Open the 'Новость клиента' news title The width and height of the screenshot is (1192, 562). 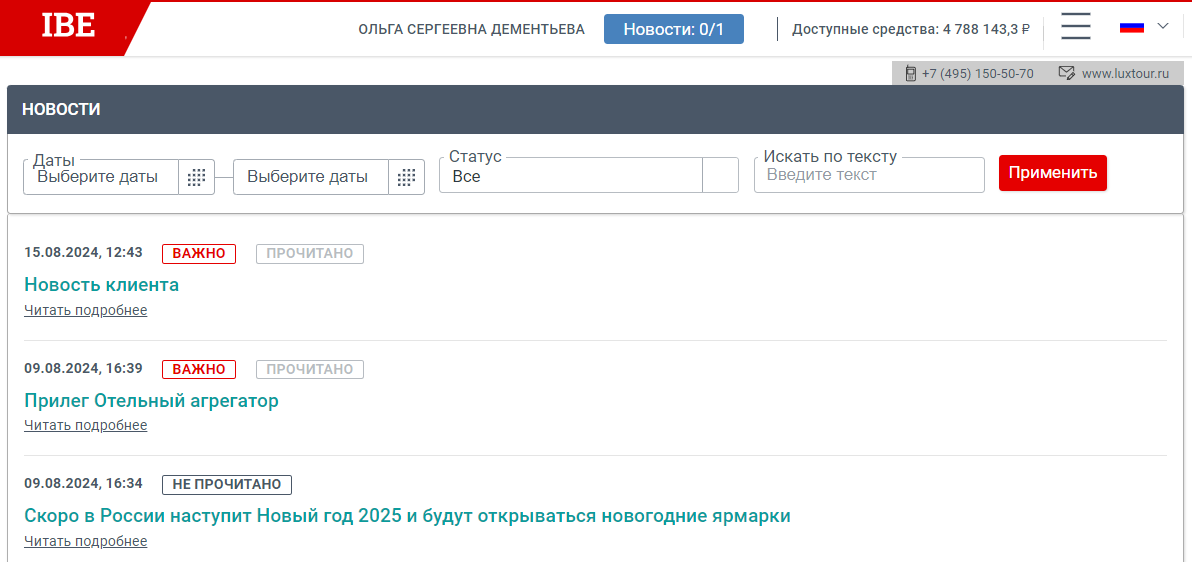(x=102, y=285)
